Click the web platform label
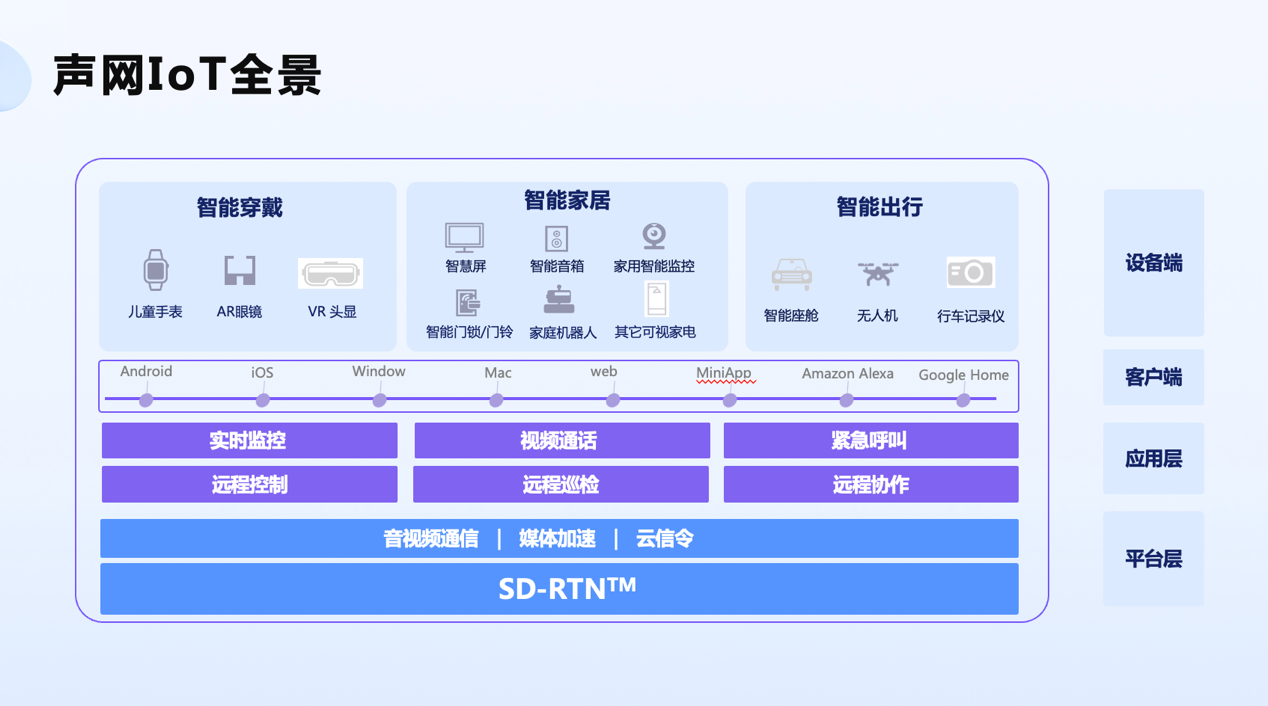This screenshot has height=706, width=1268. 604,372
